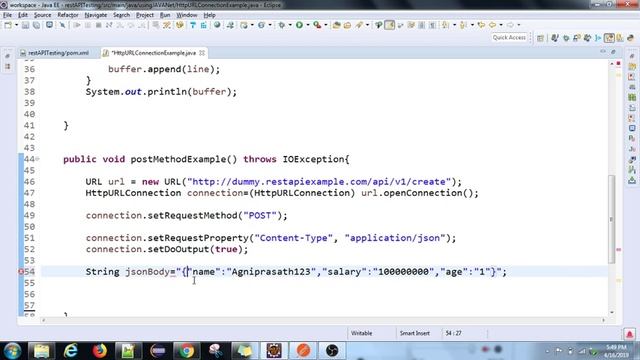The width and height of the screenshot is (640, 360).
Task: Open Next Annotation dropdown arrow
Action: point(454,25)
